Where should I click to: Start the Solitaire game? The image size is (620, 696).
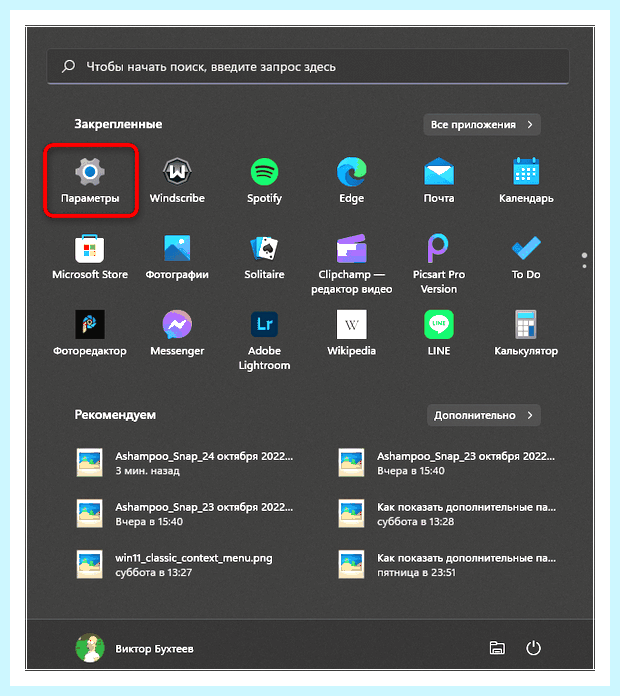(265, 257)
